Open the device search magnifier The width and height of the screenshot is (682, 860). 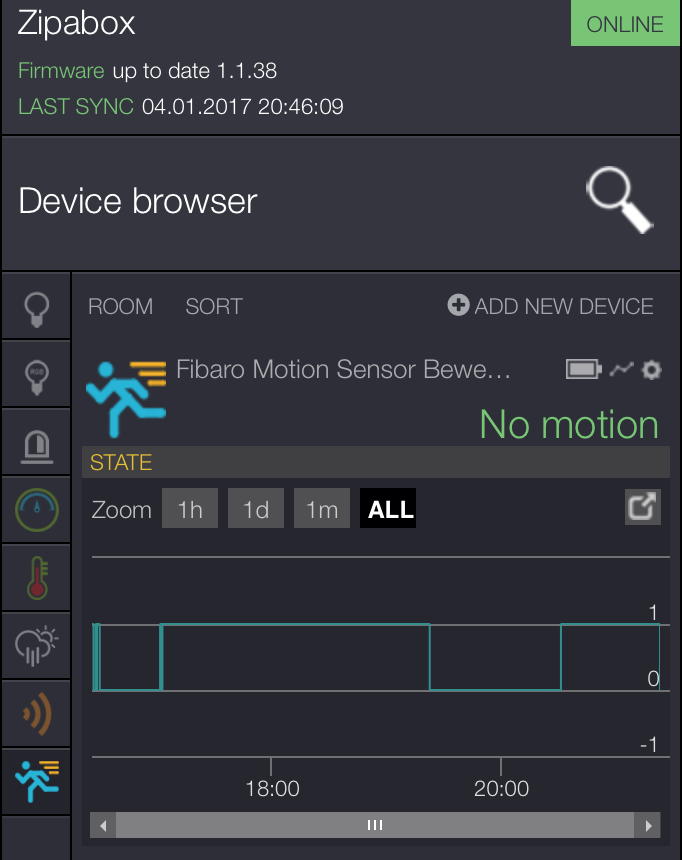619,201
